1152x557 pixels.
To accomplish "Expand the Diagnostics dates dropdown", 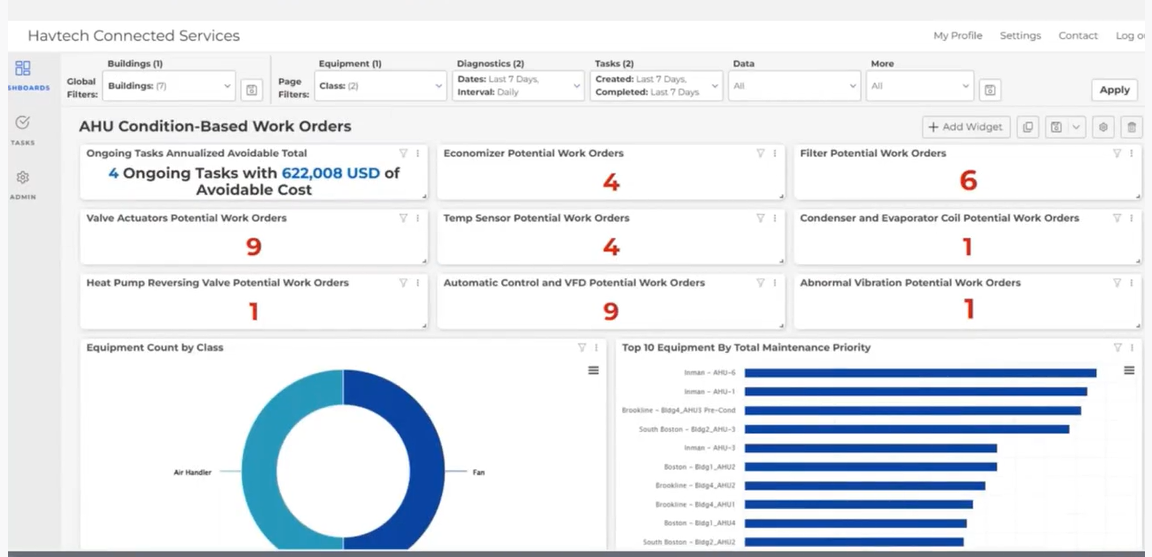I will tap(518, 86).
